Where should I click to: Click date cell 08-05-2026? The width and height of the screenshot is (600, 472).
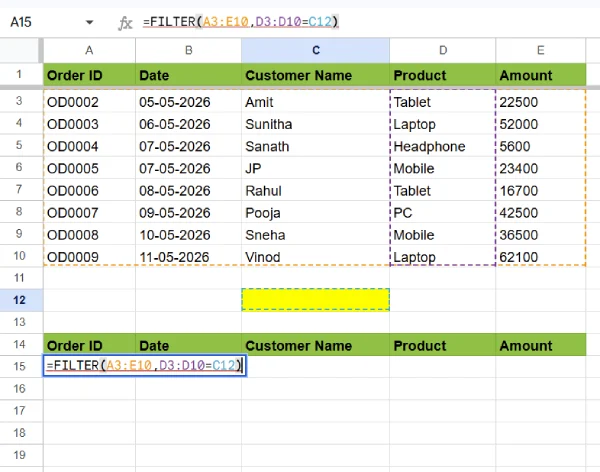[188, 191]
